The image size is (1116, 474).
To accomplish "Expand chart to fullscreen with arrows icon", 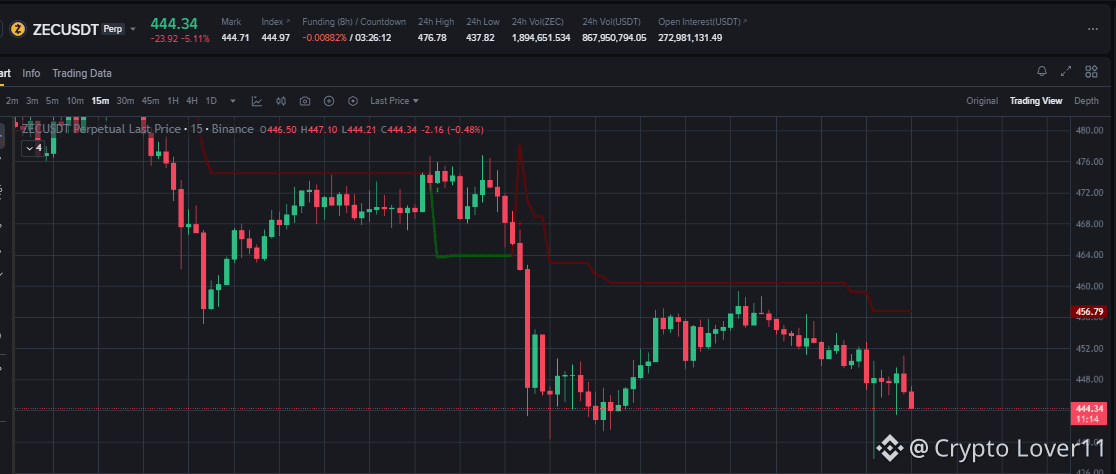I will (1065, 71).
